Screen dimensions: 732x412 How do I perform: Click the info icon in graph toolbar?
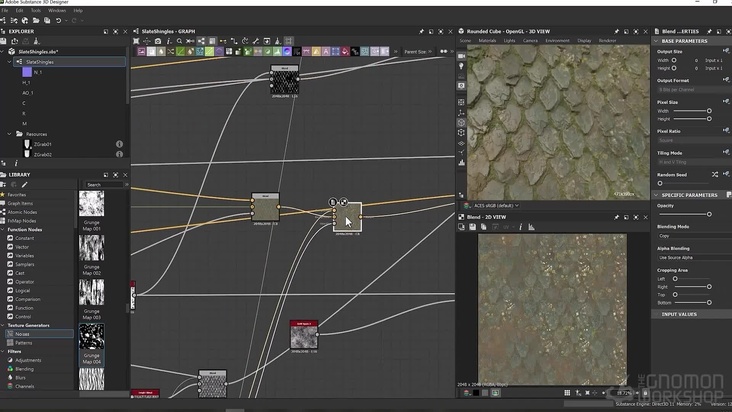click(169, 41)
